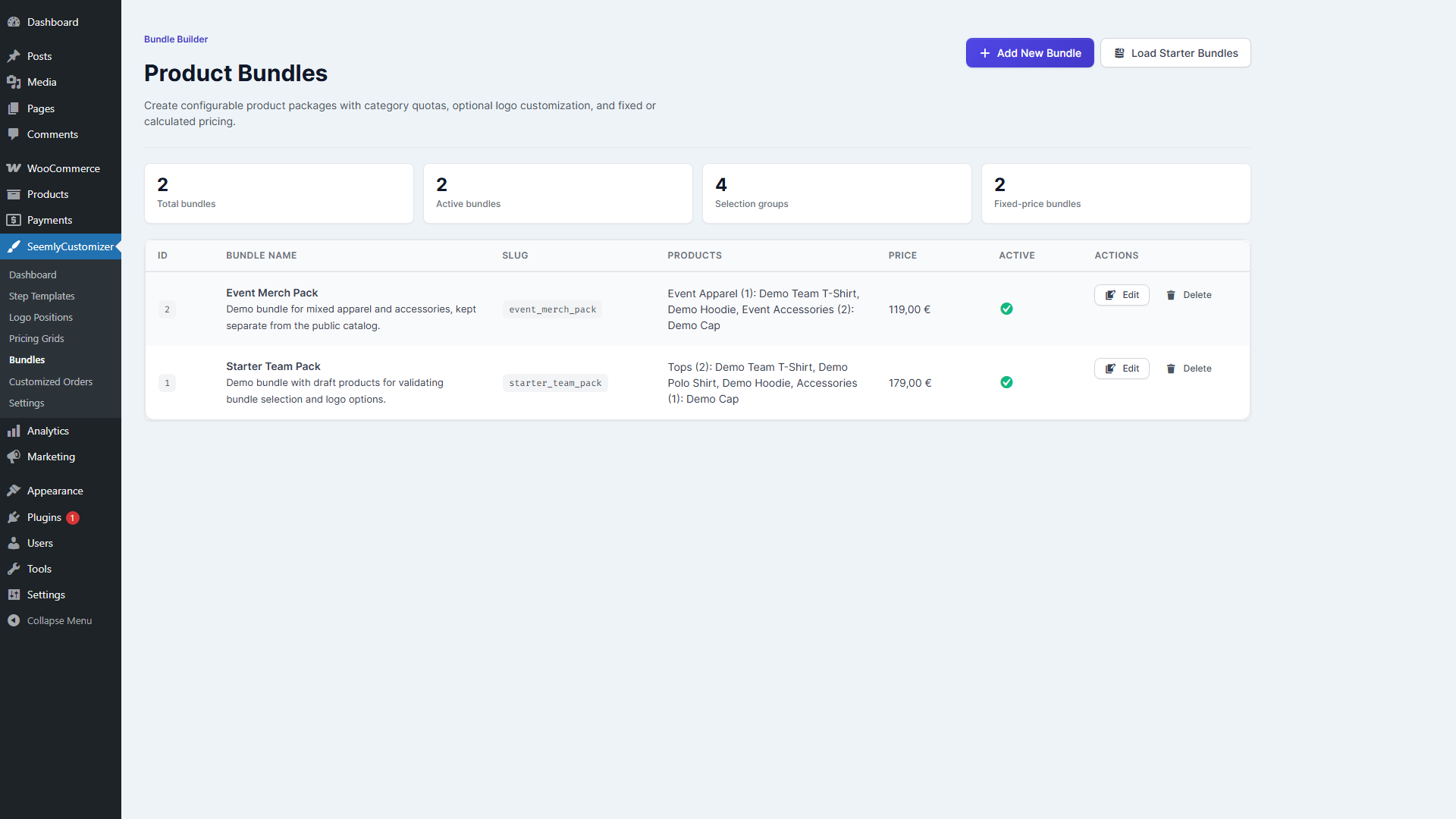
Task: Click the event_merch_pack slug
Action: point(552,309)
